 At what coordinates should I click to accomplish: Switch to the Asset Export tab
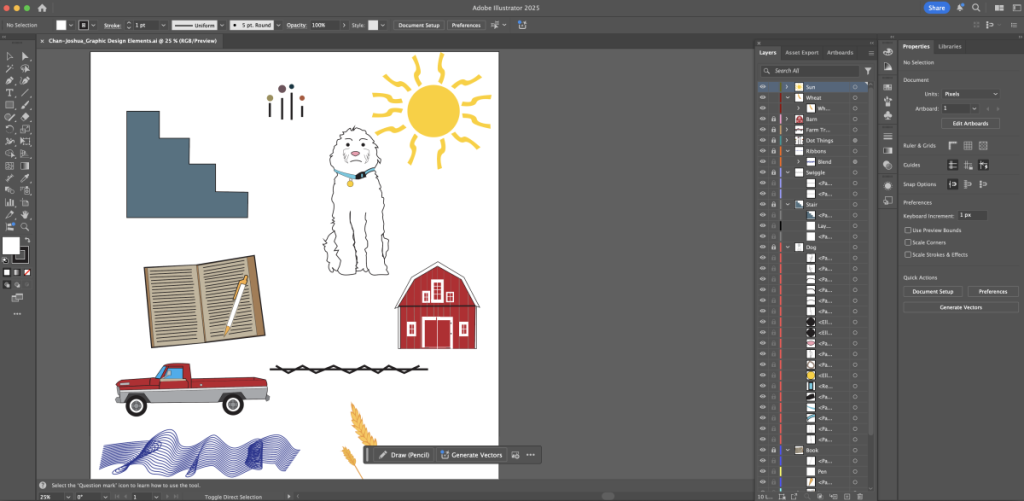tap(801, 52)
